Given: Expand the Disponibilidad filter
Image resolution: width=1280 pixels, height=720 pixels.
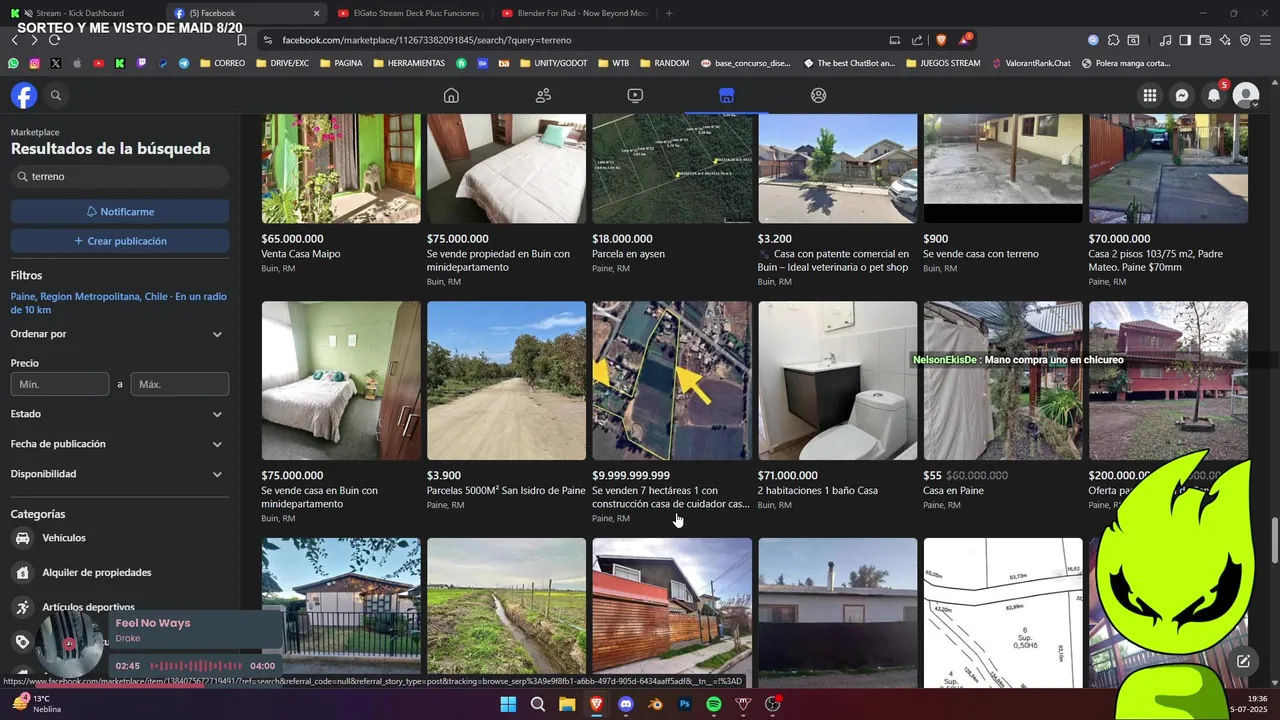Looking at the screenshot, I should 119,474.
